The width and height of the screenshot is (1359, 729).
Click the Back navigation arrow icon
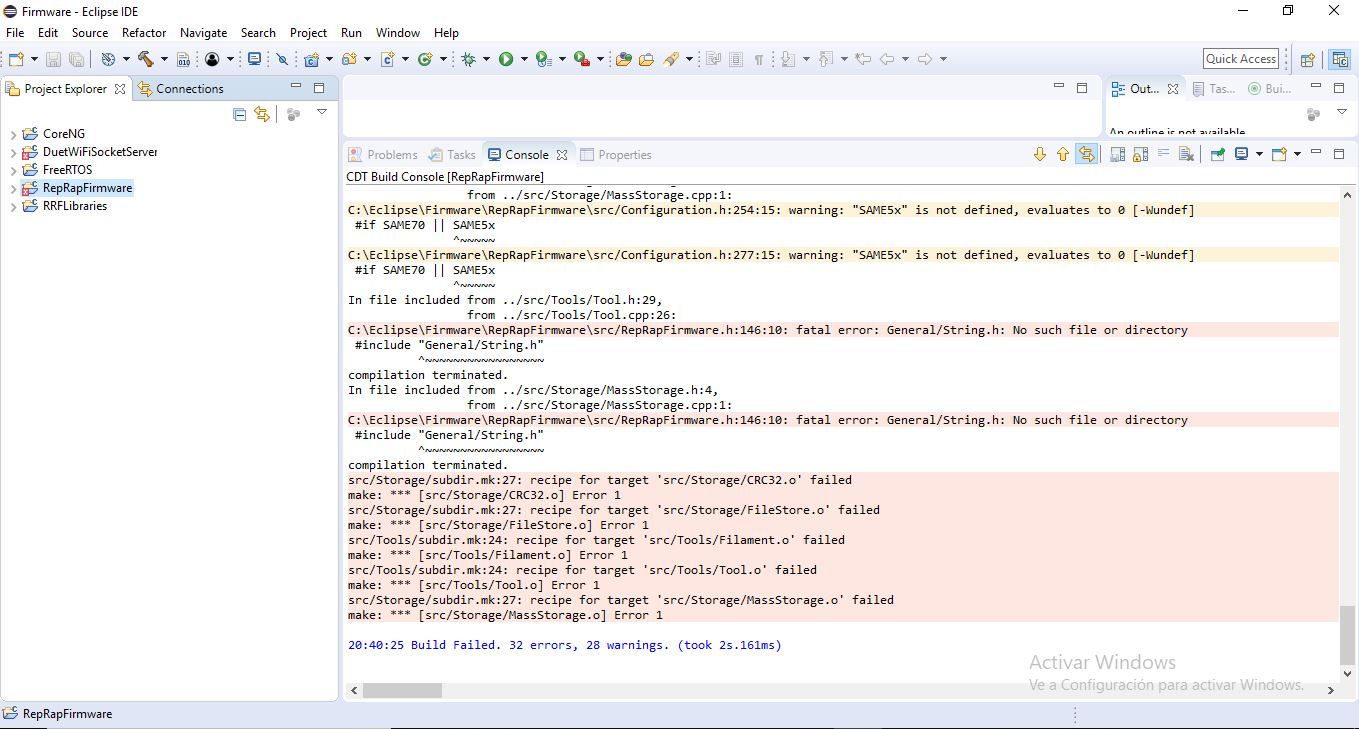(x=886, y=59)
